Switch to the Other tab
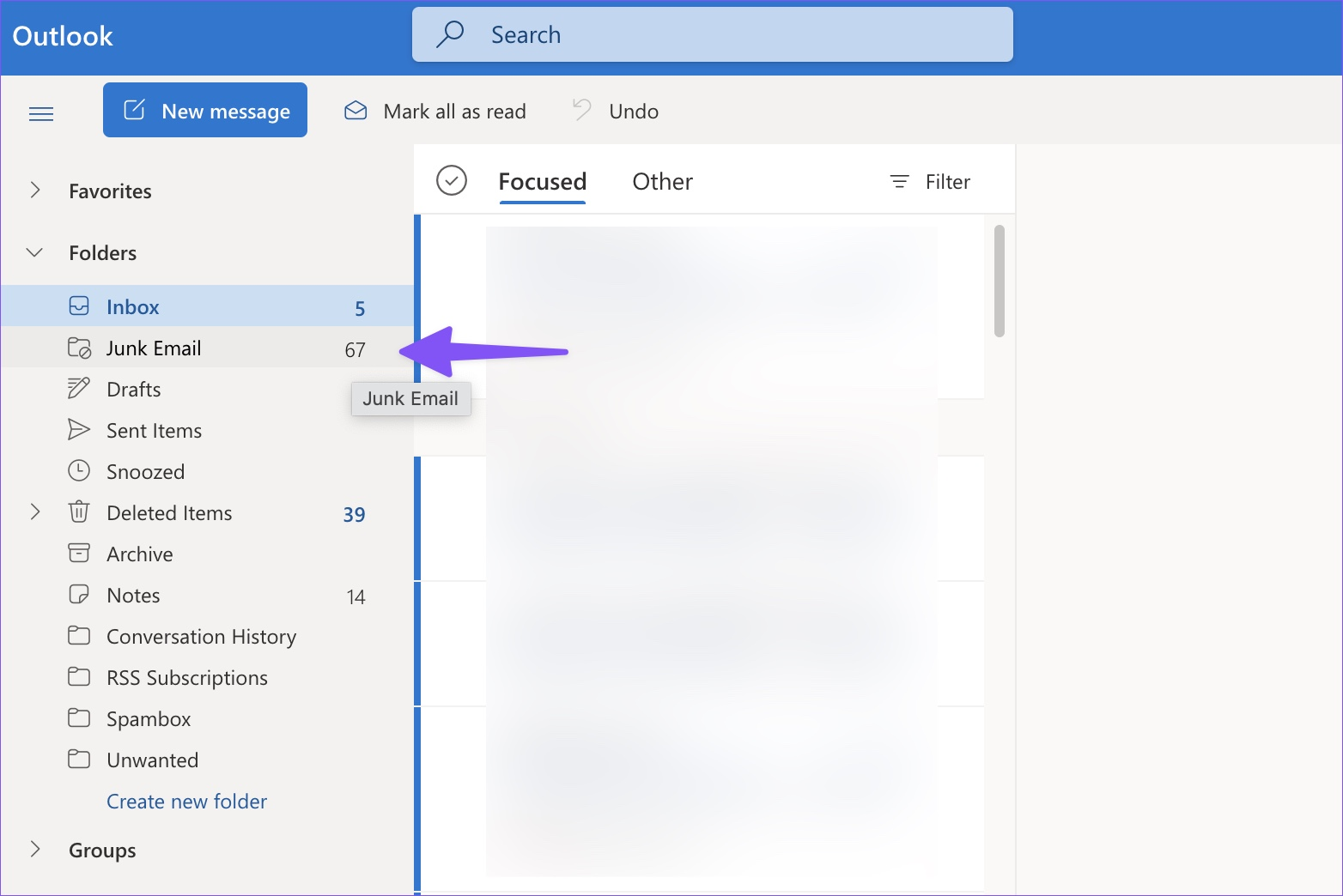Image resolution: width=1343 pixels, height=896 pixels. point(662,182)
